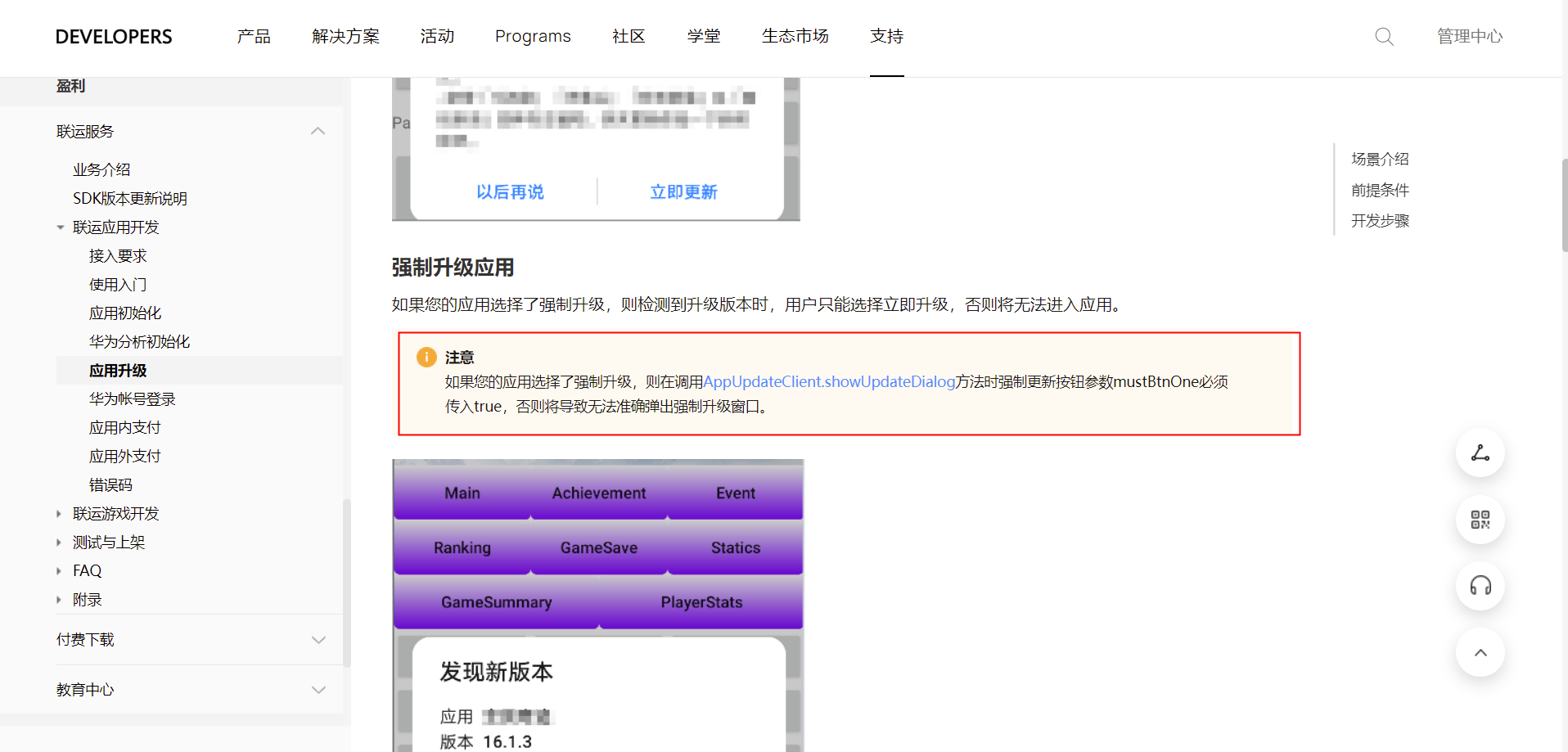This screenshot has height=752, width=1568.
Task: Open the 学堂 menu
Action: (x=704, y=36)
